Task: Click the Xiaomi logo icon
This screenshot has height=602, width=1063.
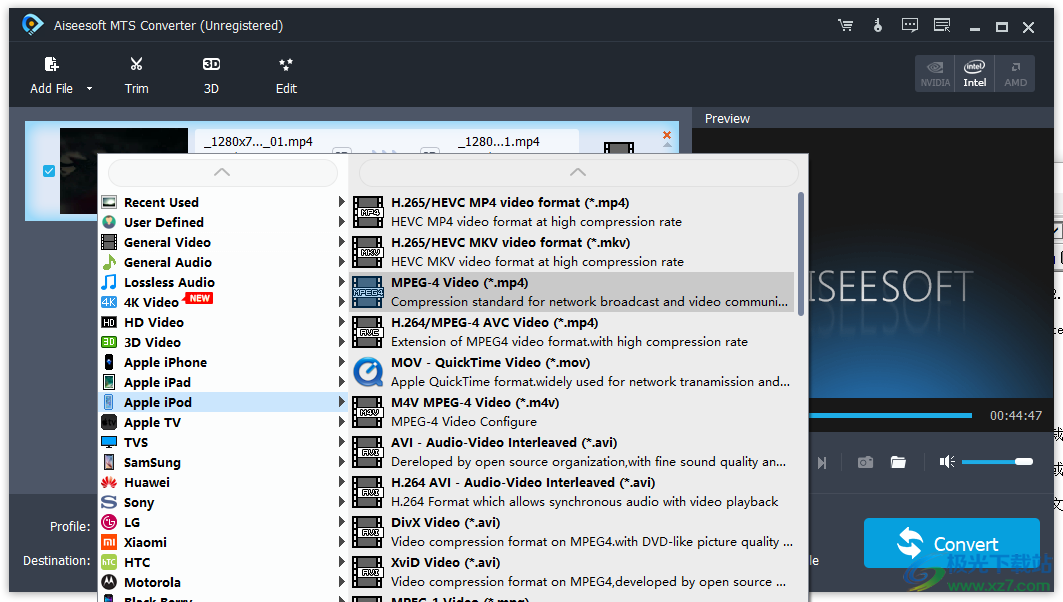Action: click(108, 542)
